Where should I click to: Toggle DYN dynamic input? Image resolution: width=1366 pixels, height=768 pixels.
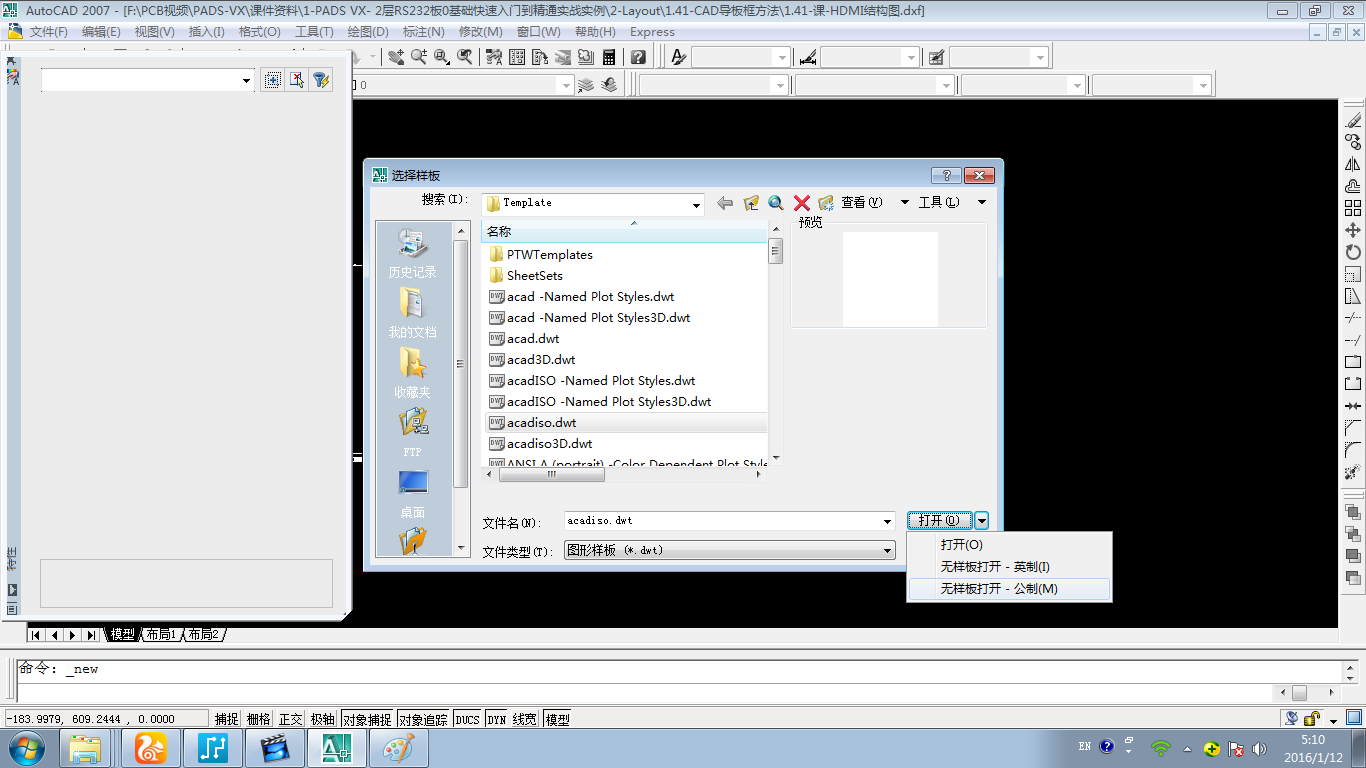tap(497, 719)
